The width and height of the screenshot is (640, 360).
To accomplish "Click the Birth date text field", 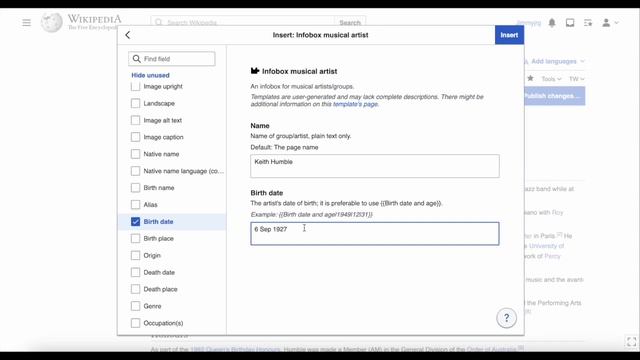I will coord(375,233).
